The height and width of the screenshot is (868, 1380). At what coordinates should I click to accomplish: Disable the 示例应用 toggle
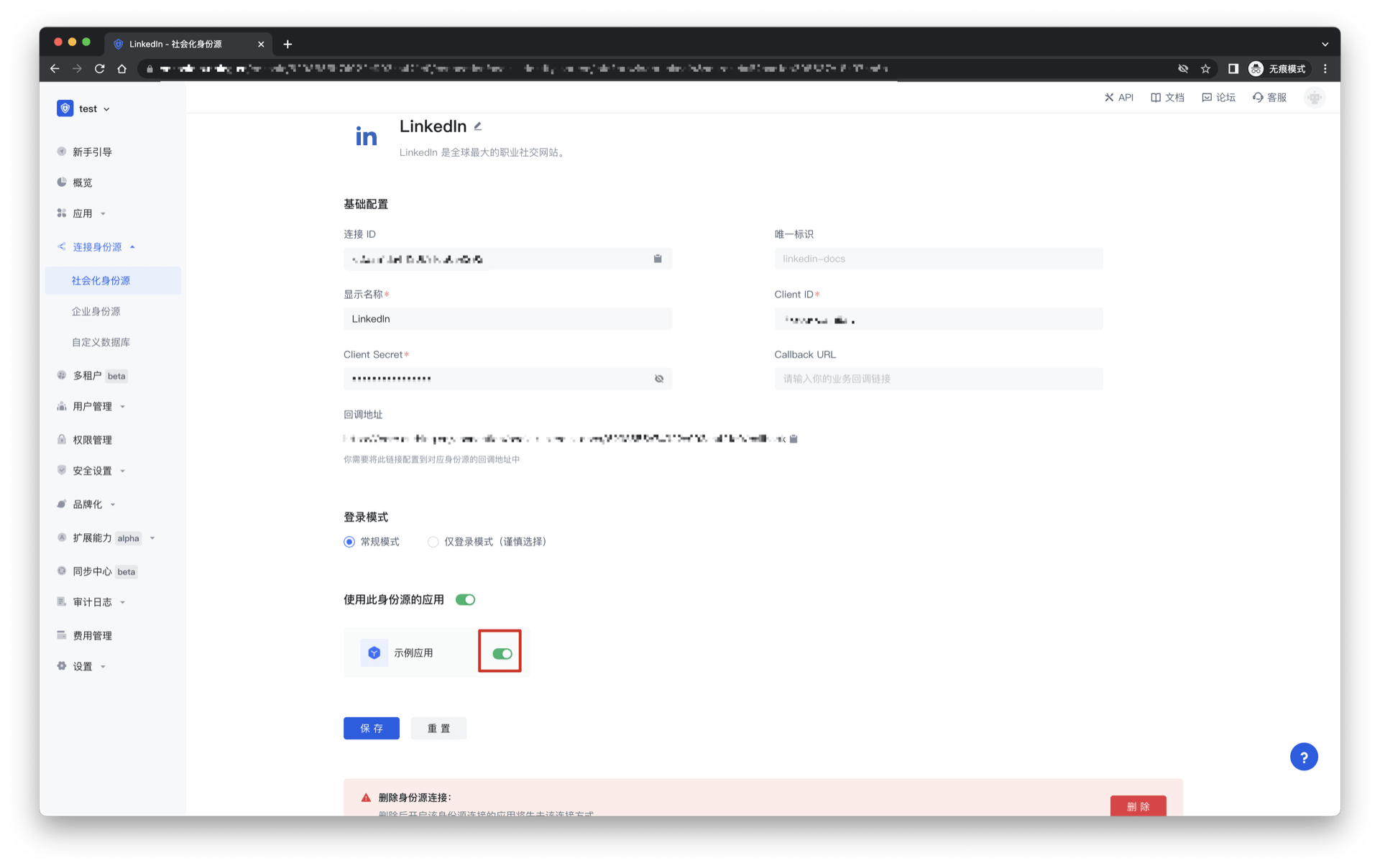(502, 653)
